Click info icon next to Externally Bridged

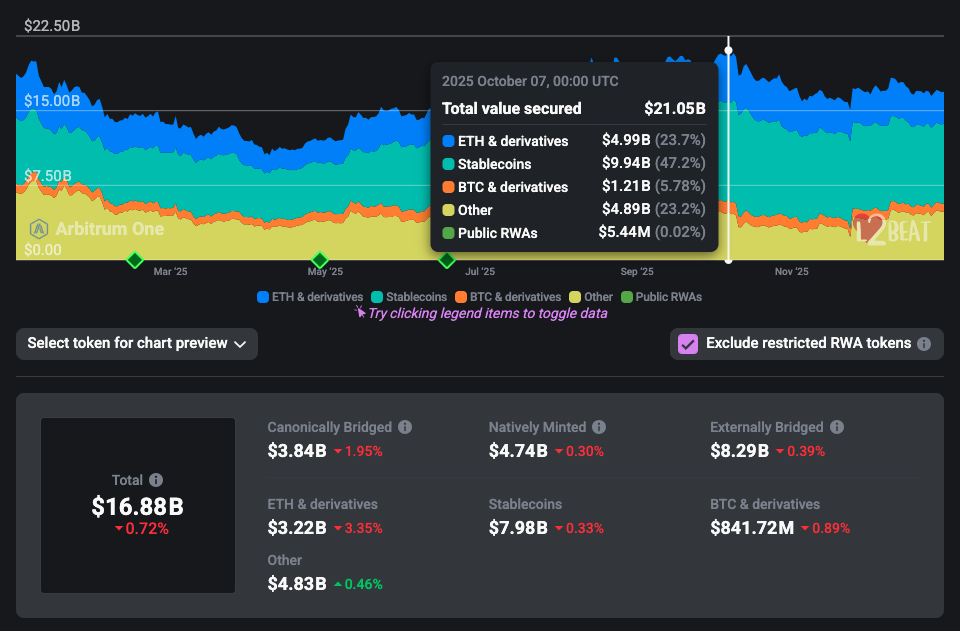[x=837, y=427]
